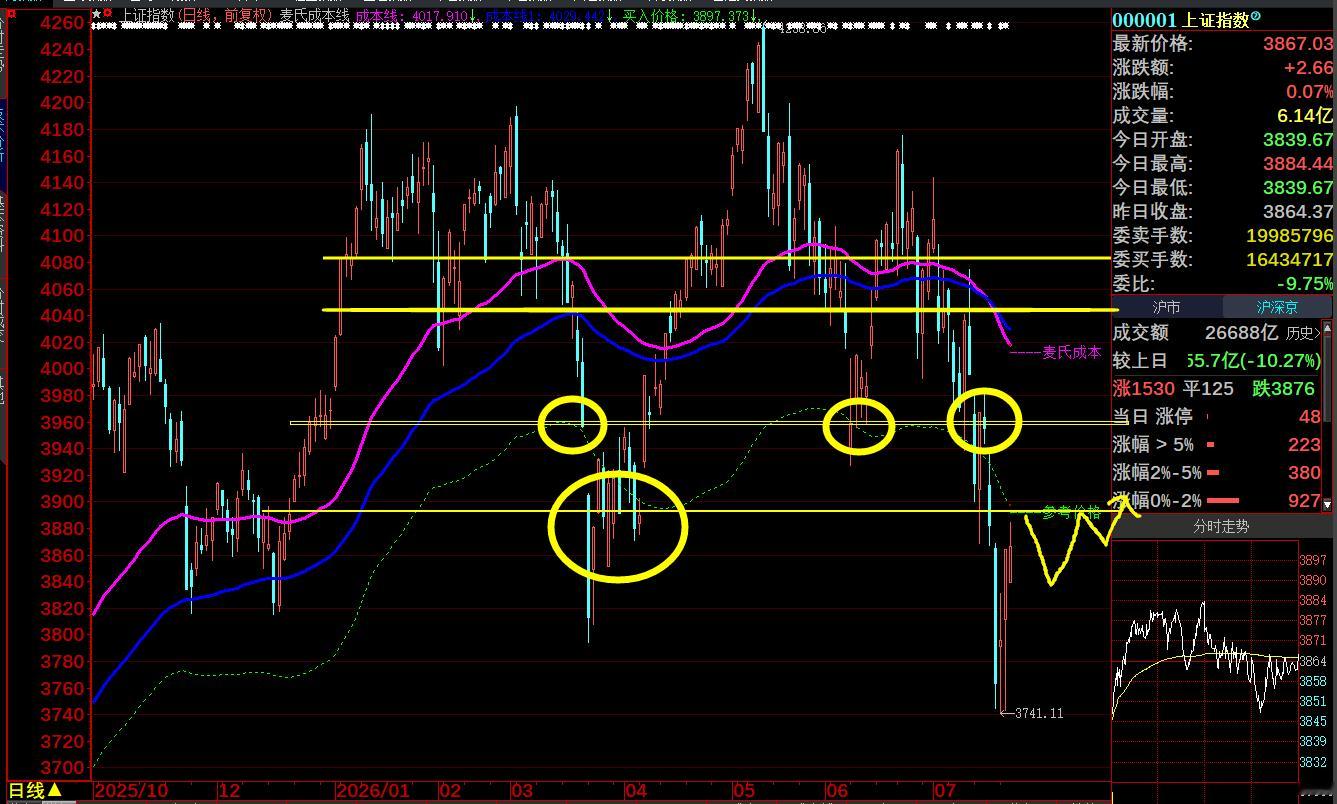Screen dimensions: 1337x804
Task: Click the scrollbar beside the market stats panel
Action: coord(1328,416)
